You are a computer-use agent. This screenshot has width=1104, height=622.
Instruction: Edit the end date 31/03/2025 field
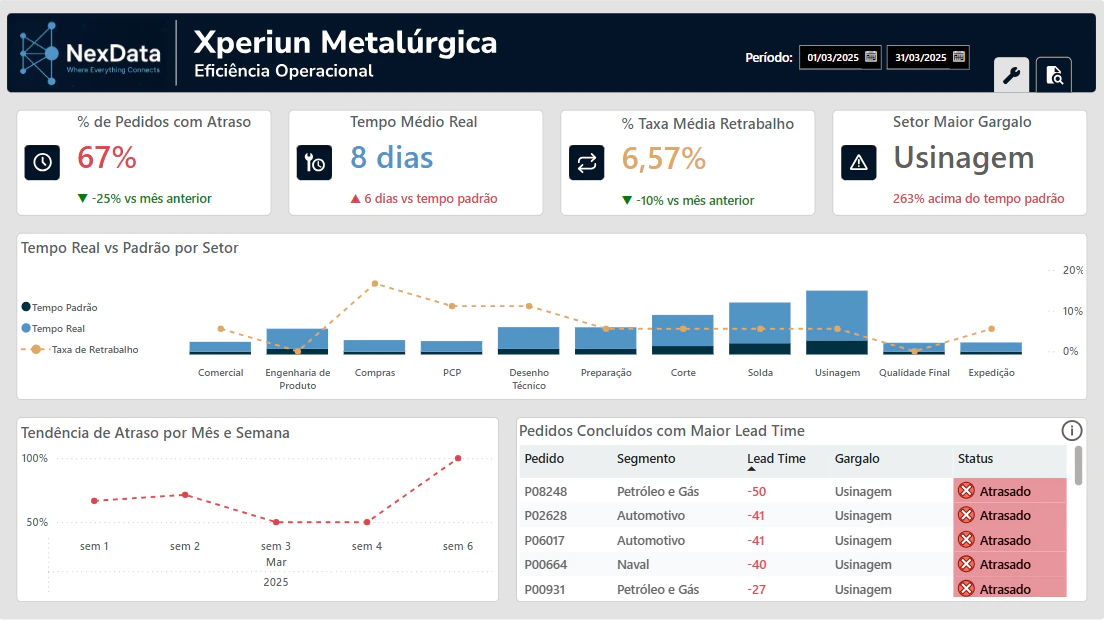pyautogui.click(x=920, y=58)
